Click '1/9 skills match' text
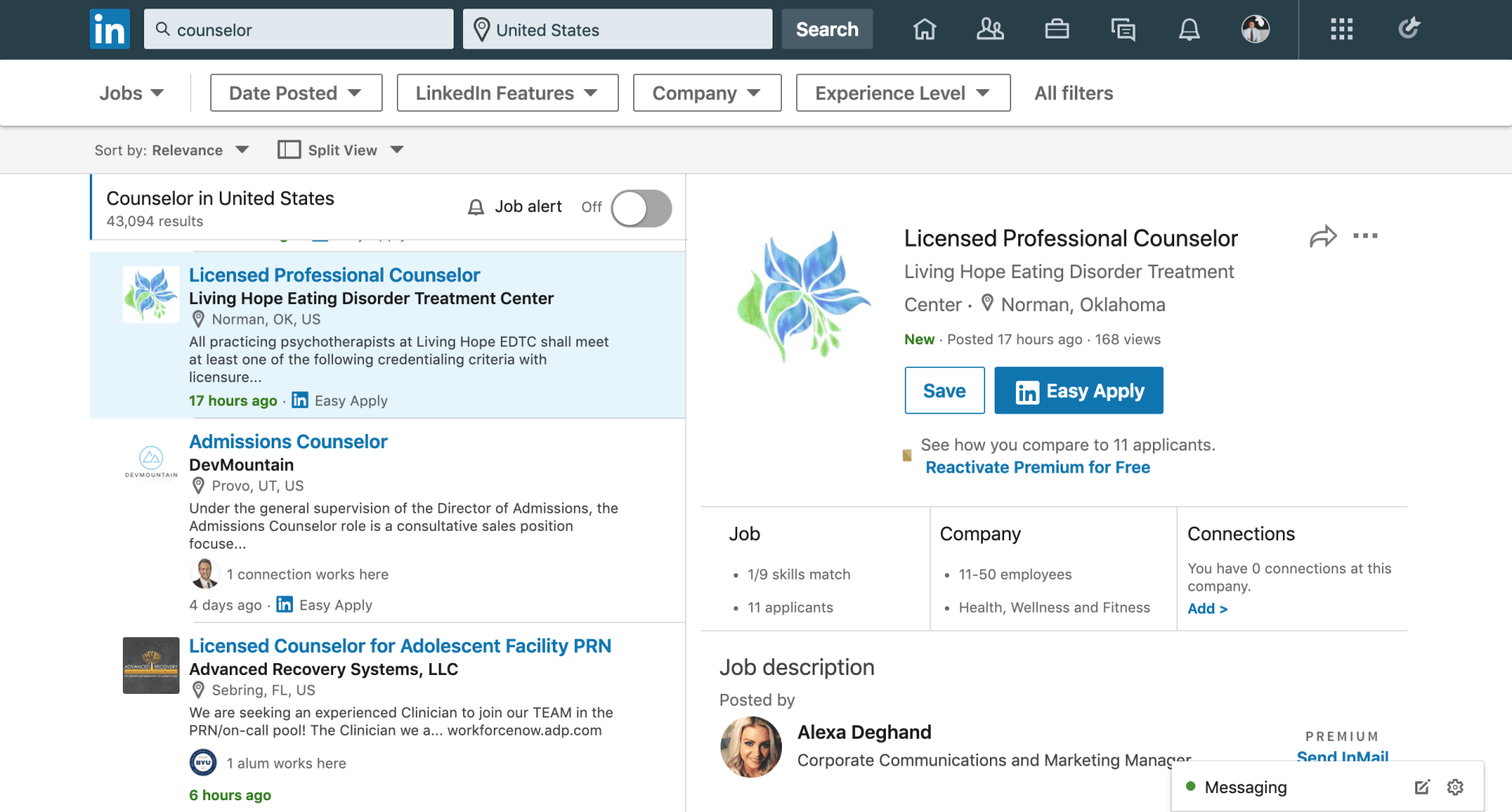 click(x=799, y=574)
